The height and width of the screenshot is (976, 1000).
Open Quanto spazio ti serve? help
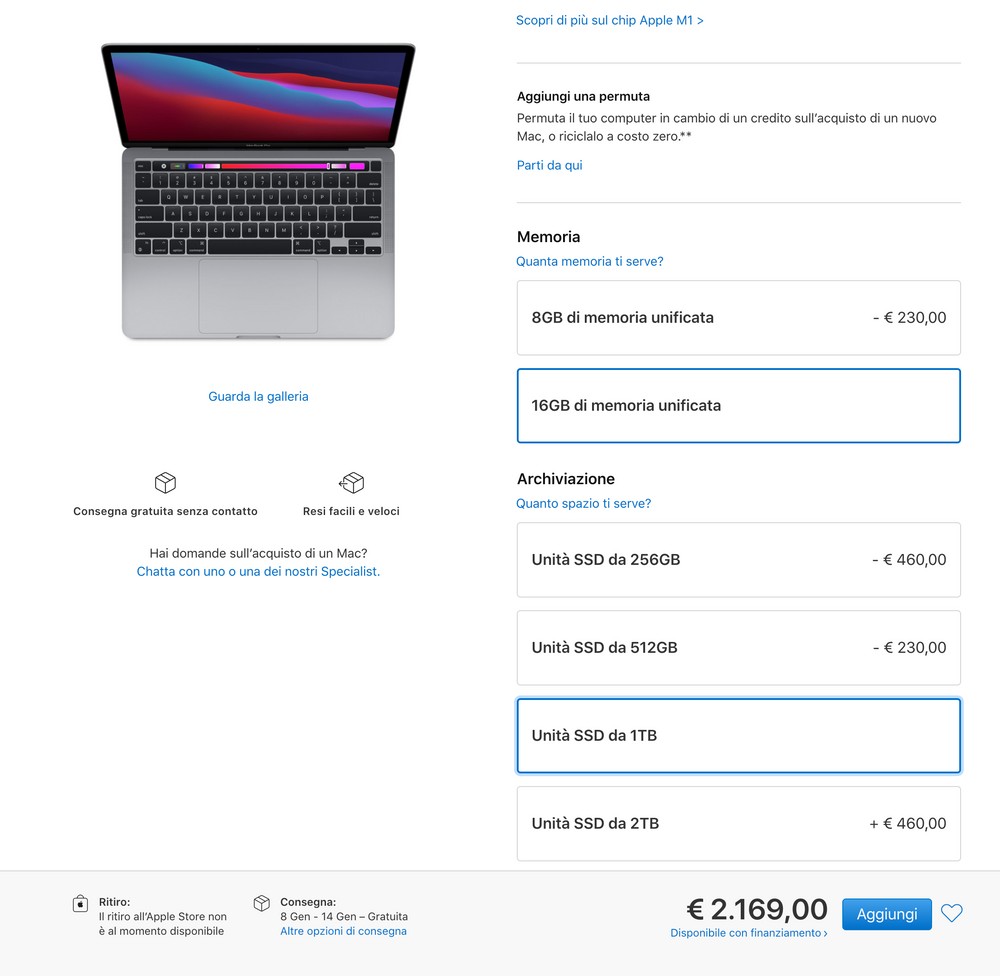coord(584,503)
